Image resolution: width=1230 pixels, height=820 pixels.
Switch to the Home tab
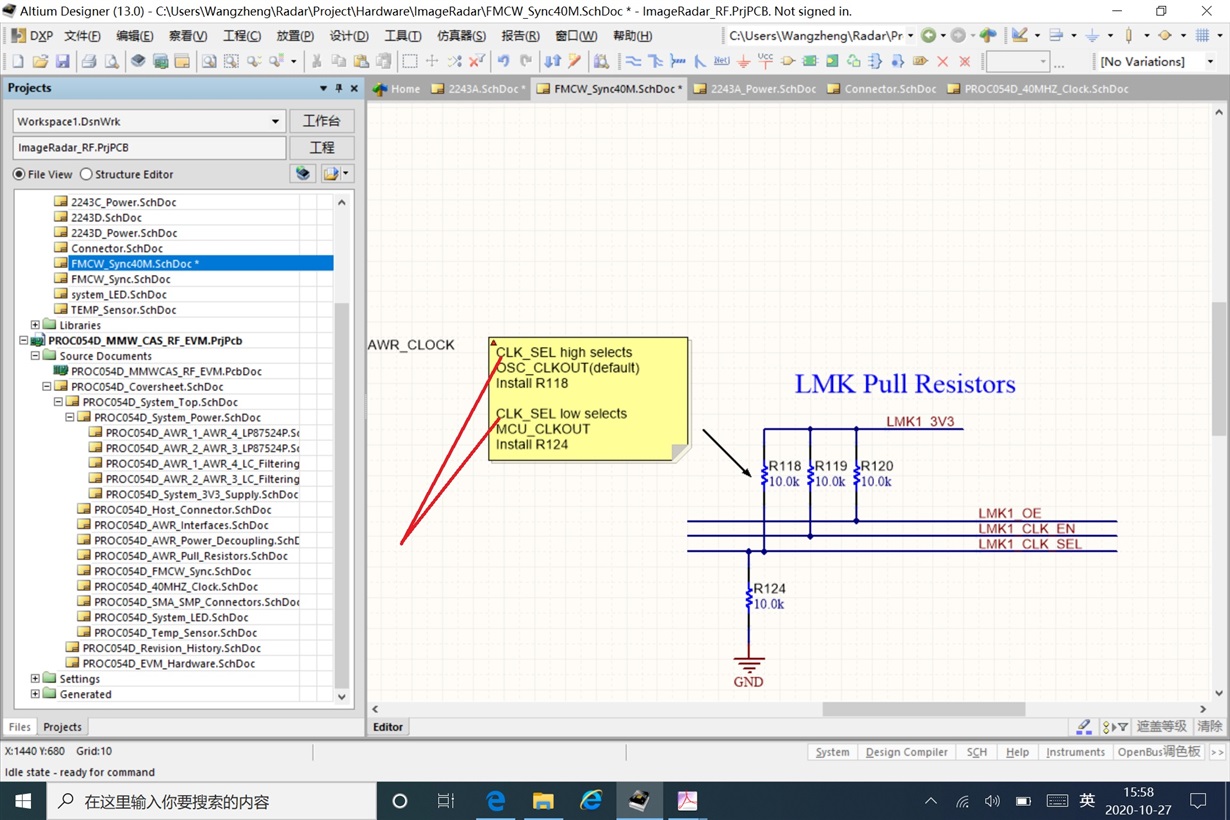pos(396,89)
